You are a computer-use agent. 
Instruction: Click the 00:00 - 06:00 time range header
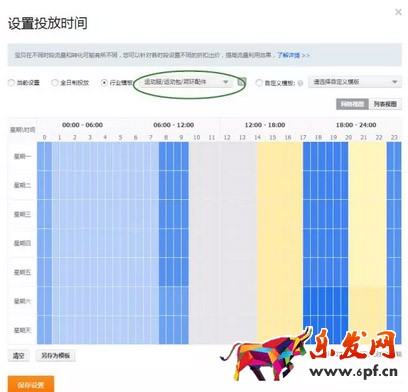point(82,125)
